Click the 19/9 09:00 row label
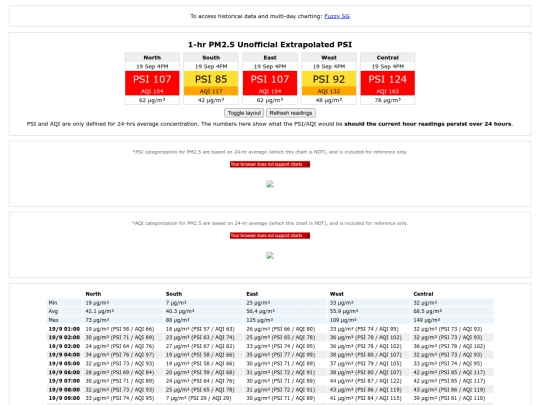 pyautogui.click(x=64, y=398)
